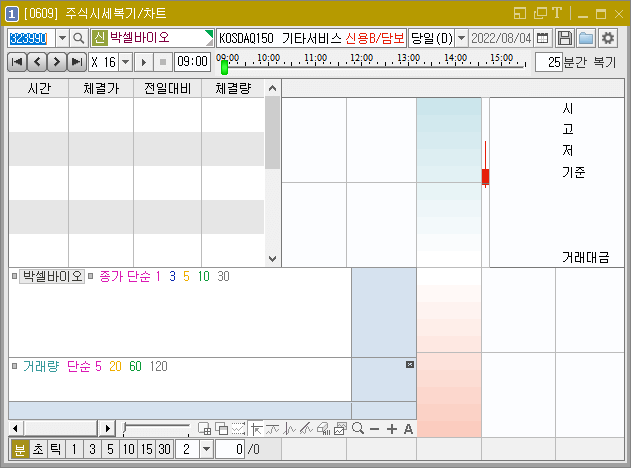The height and width of the screenshot is (468, 631).
Task: Select the 15 interval button
Action: pyautogui.click(x=146, y=449)
